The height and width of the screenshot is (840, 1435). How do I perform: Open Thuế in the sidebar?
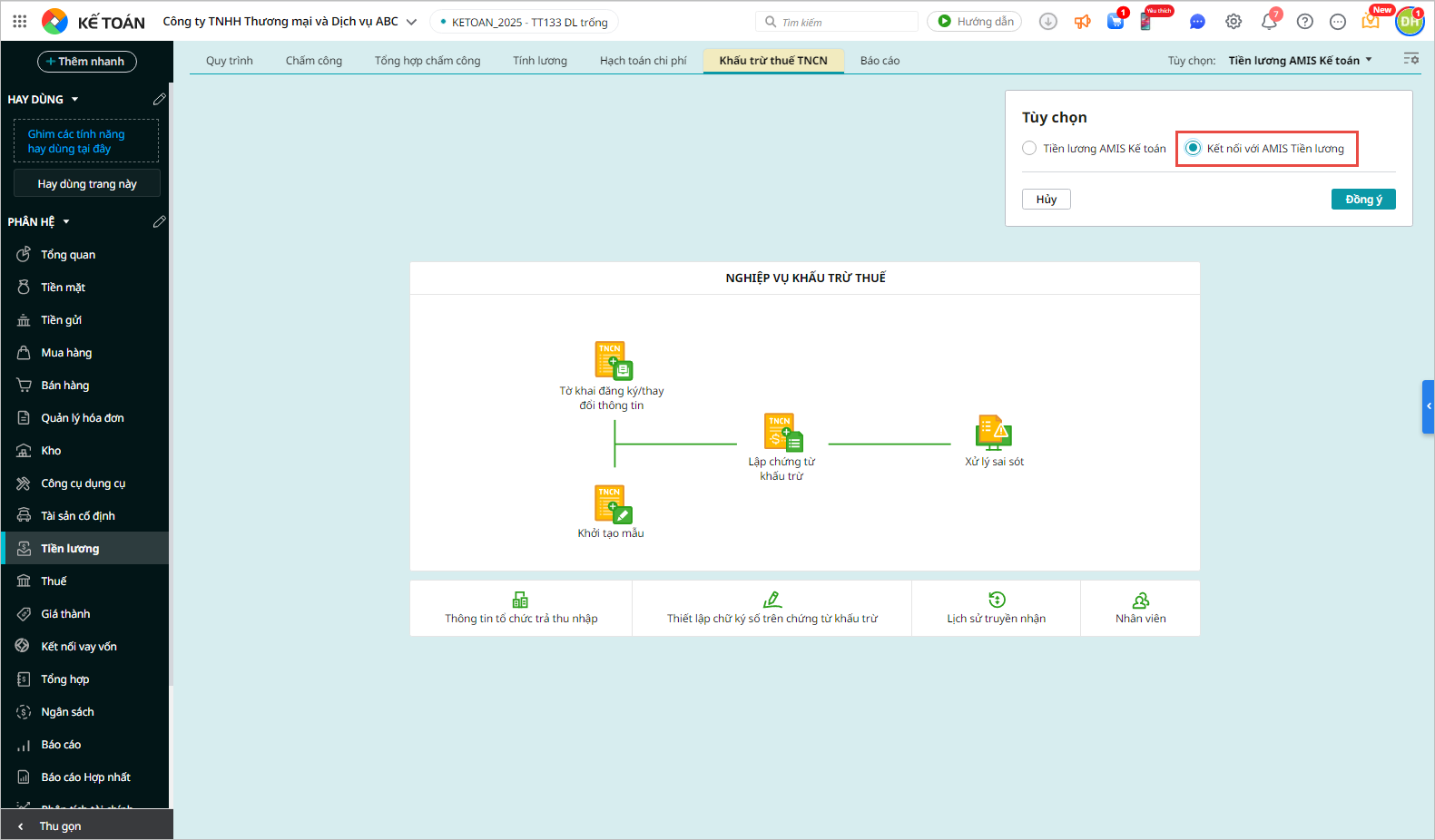pyautogui.click(x=54, y=581)
